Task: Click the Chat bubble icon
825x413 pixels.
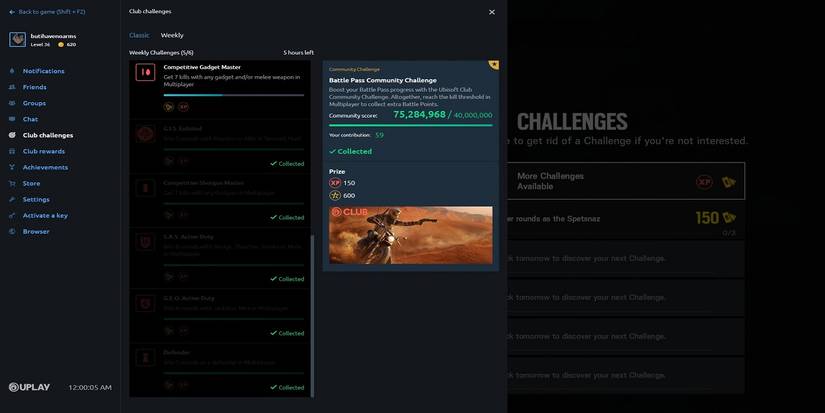Action: pyautogui.click(x=12, y=119)
